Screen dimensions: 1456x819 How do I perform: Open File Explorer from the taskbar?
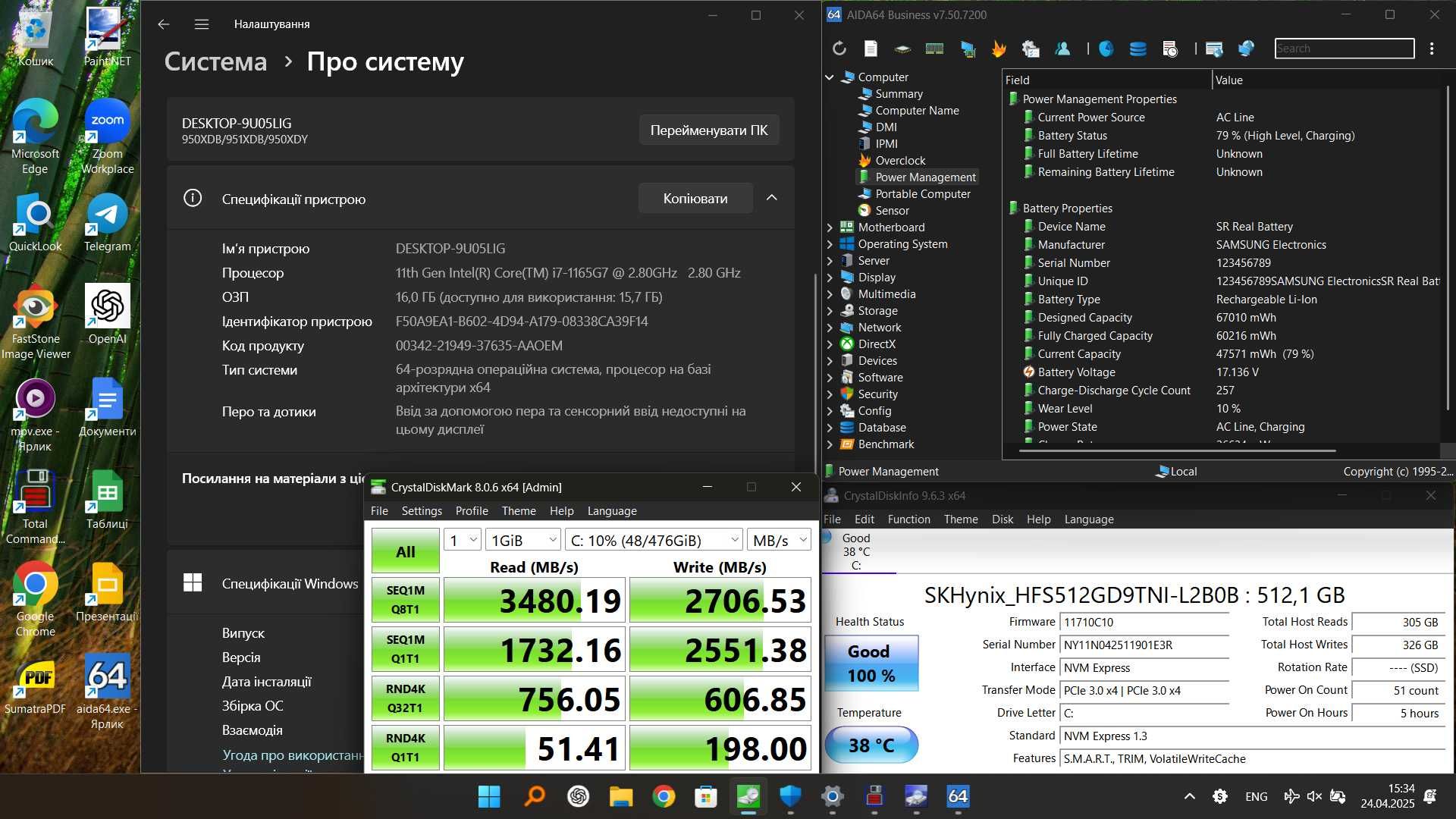pos(620,796)
